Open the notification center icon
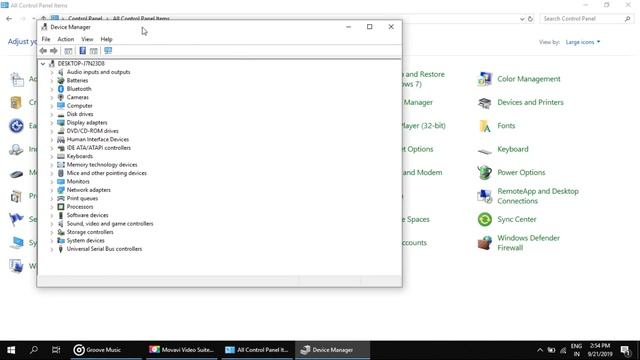Screen dimensions: 640x360 (x=625, y=350)
